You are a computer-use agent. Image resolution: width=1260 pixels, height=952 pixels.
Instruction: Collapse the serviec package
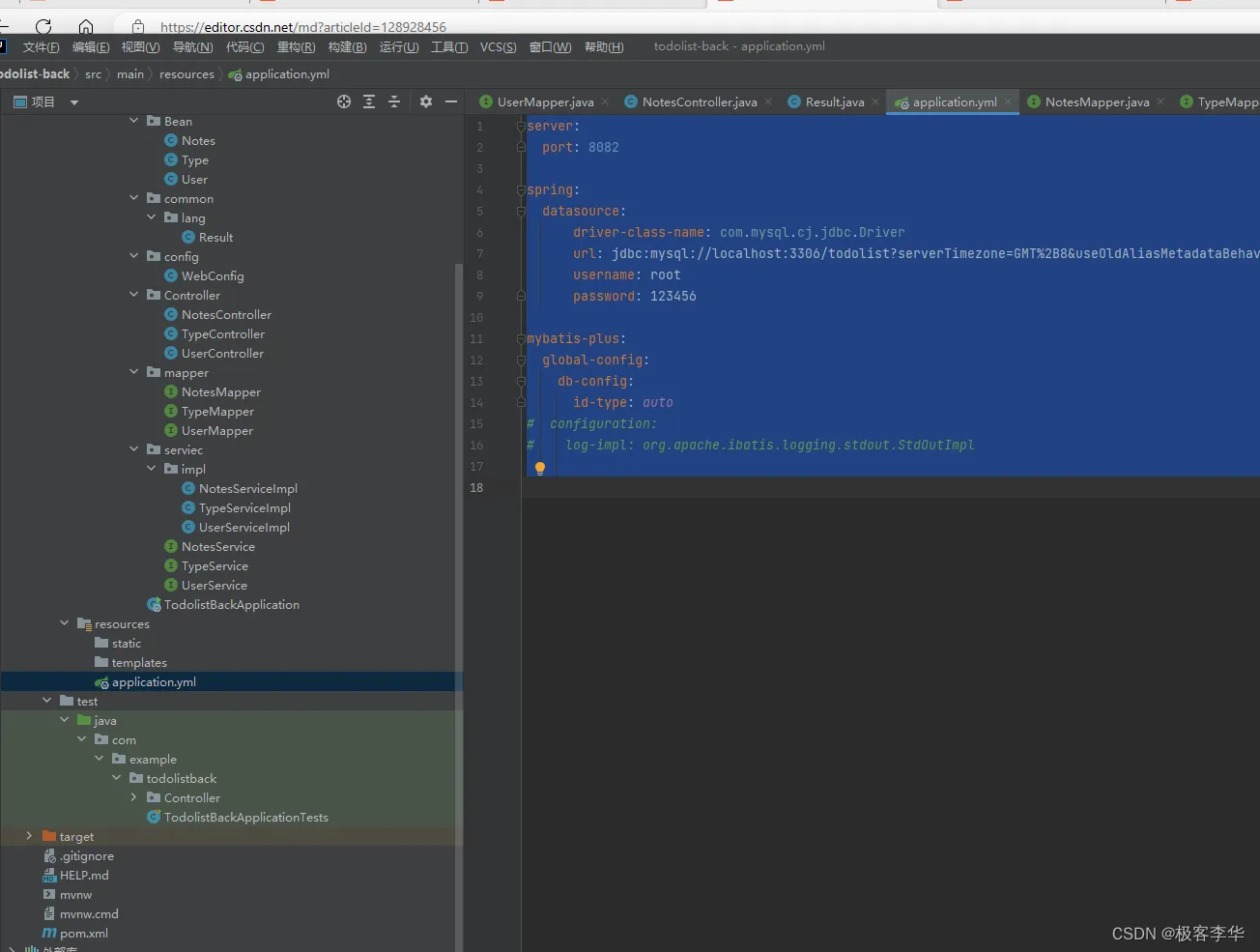pyautogui.click(x=134, y=449)
